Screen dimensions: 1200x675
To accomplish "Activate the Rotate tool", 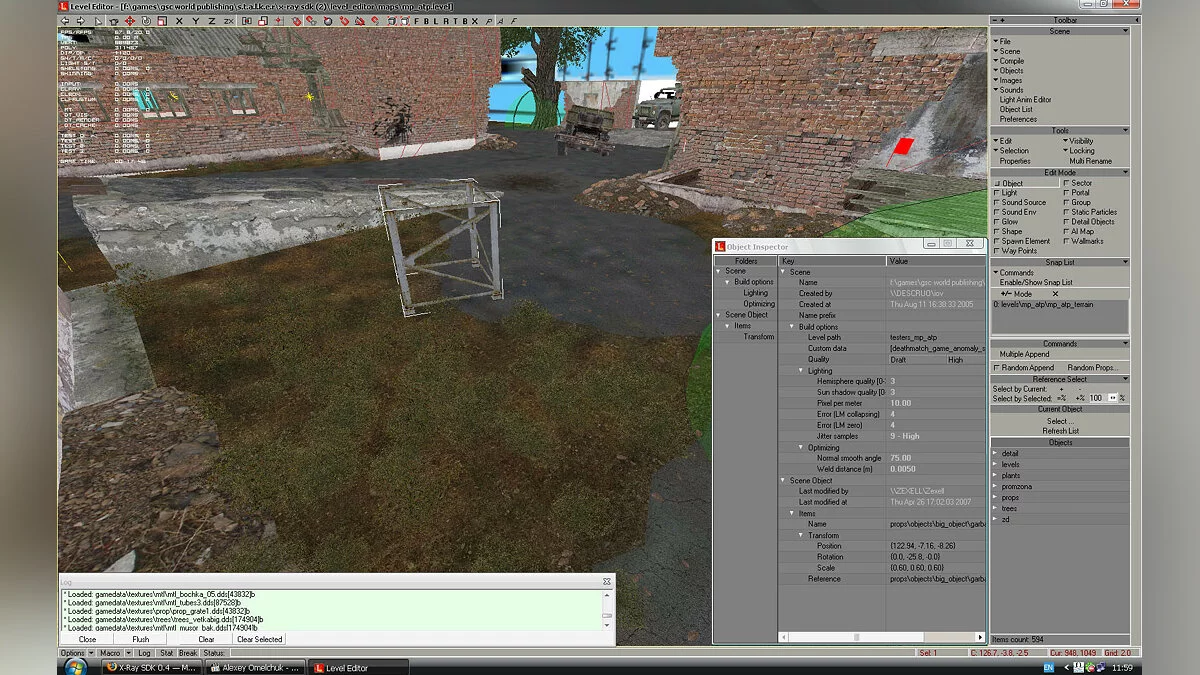I will click(x=146, y=20).
